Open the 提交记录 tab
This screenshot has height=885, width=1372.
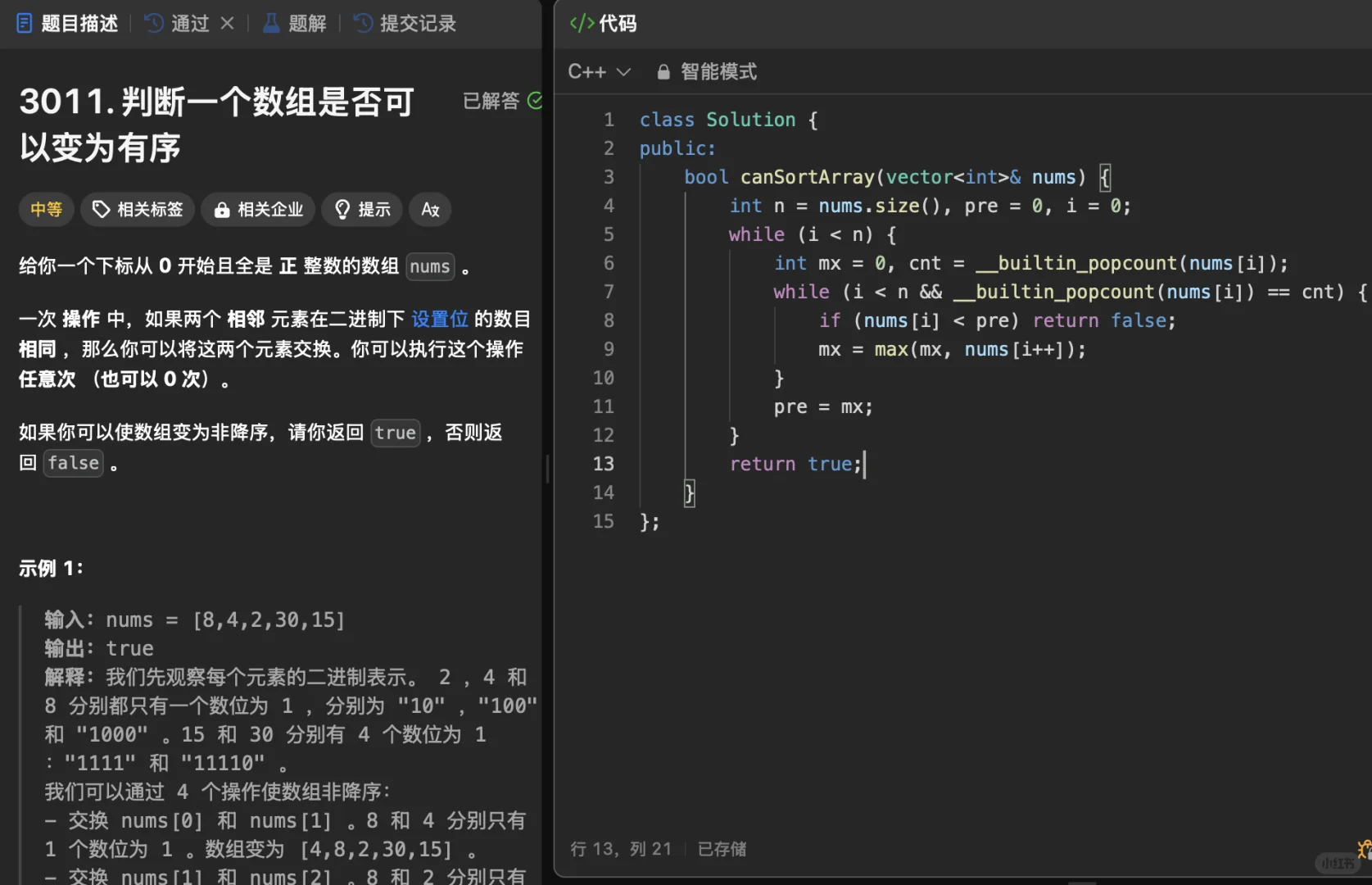click(405, 23)
